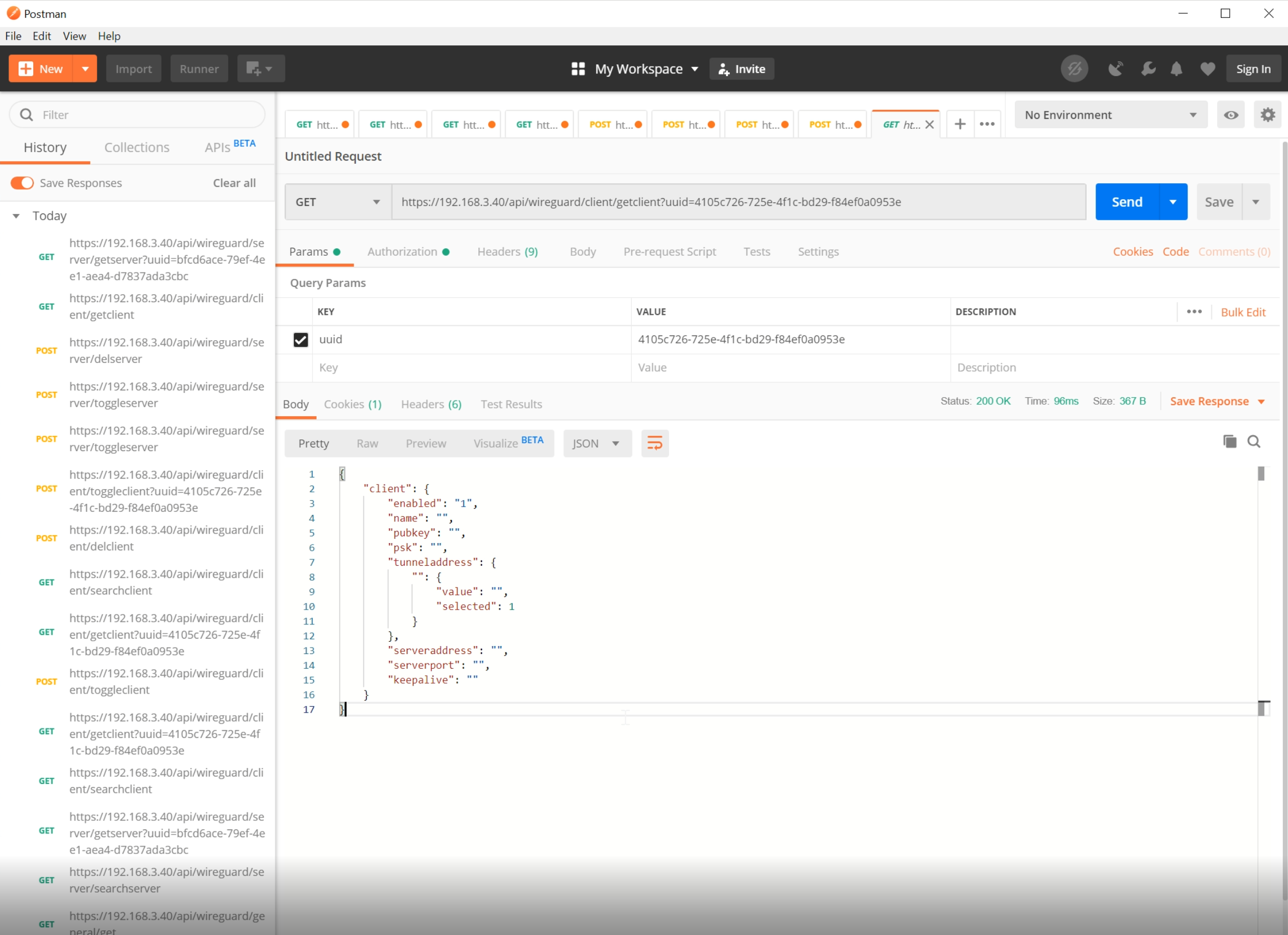Open manage environments gear icon
Image resolution: width=1288 pixels, height=935 pixels.
(x=1267, y=115)
